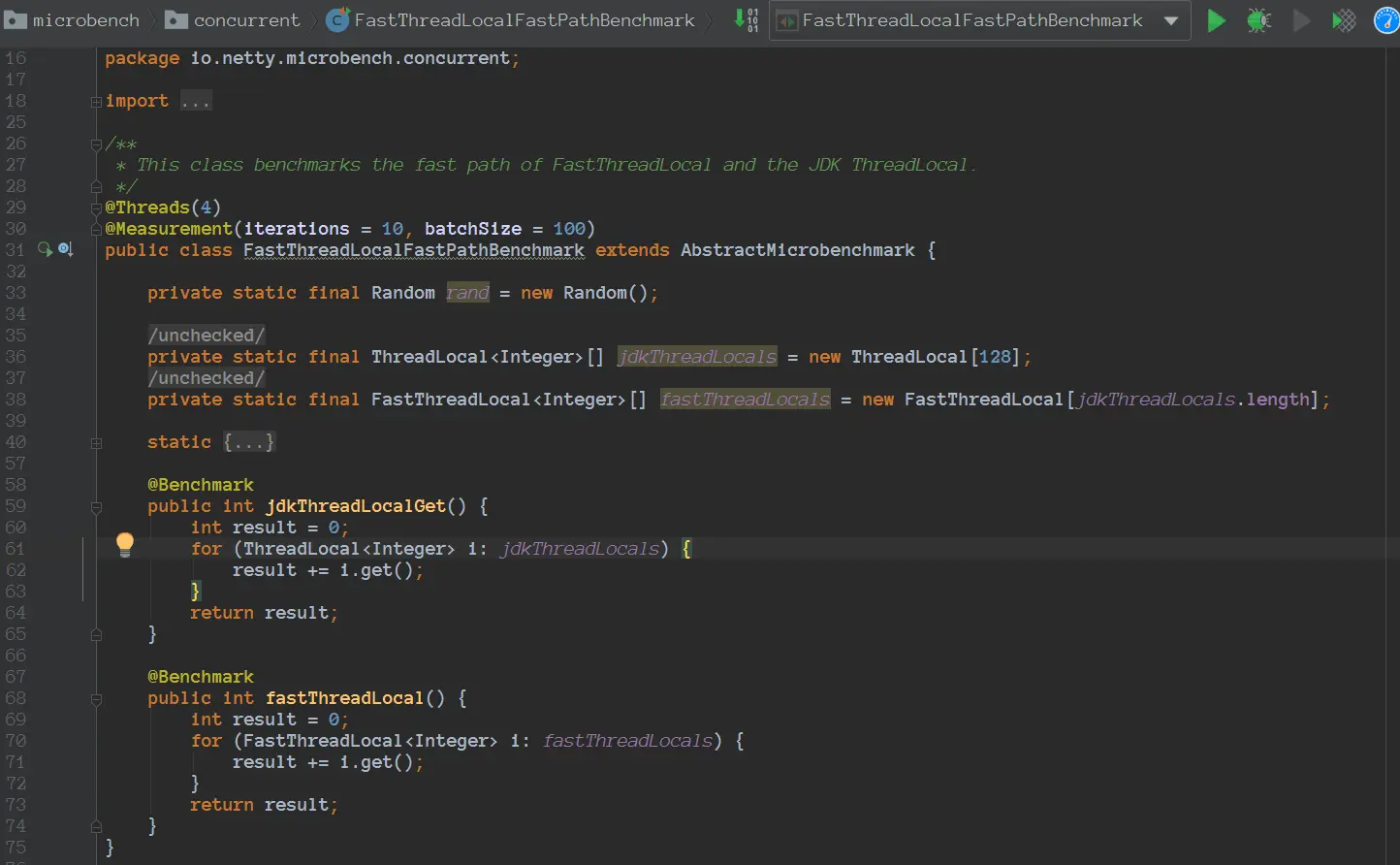The height and width of the screenshot is (865, 1400).
Task: Select FastThreadLocalFastPathBenchmark breadcrumb item
Action: [525, 19]
